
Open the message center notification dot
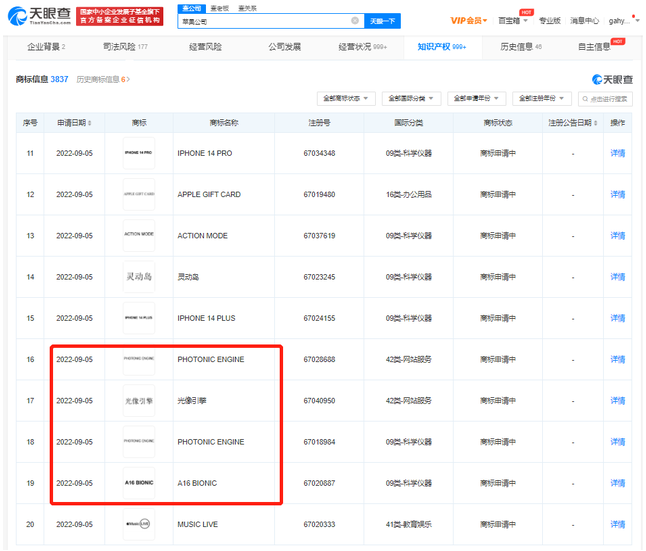point(633,16)
